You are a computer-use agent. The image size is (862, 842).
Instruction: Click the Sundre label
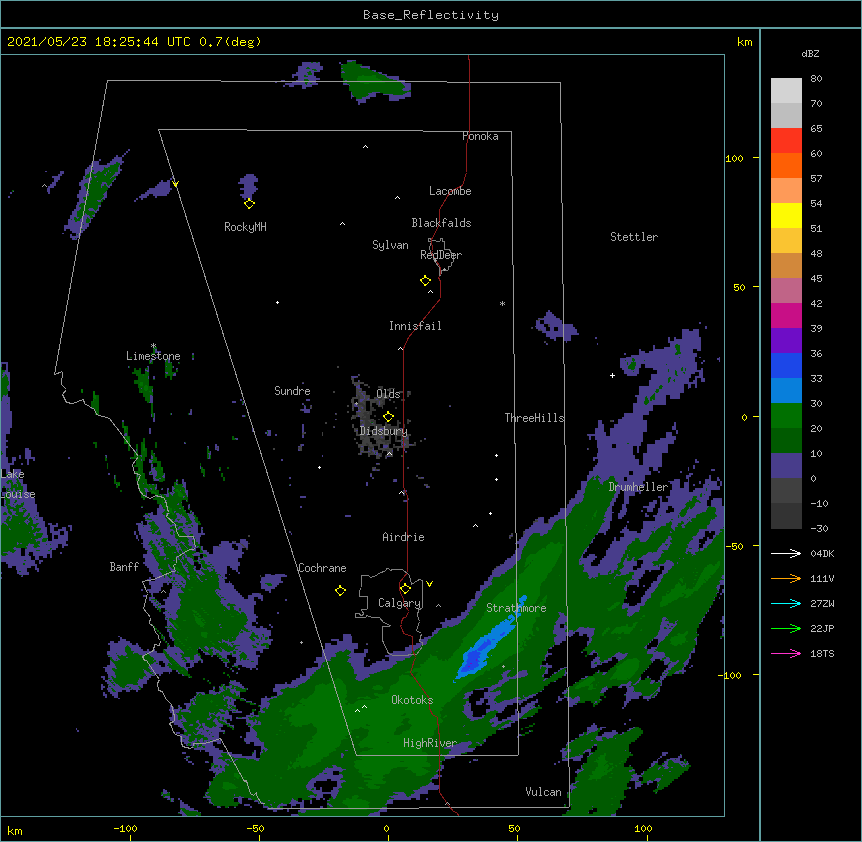(292, 391)
